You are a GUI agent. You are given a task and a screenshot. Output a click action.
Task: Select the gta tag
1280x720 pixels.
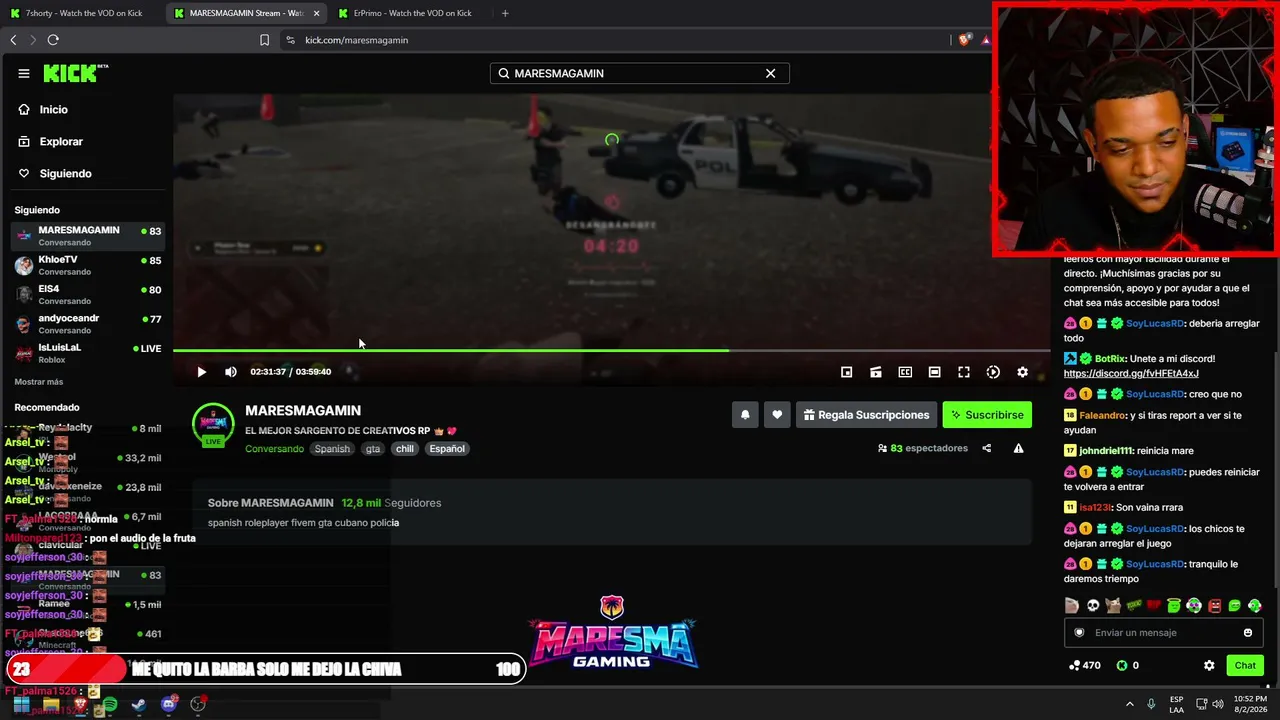click(373, 449)
